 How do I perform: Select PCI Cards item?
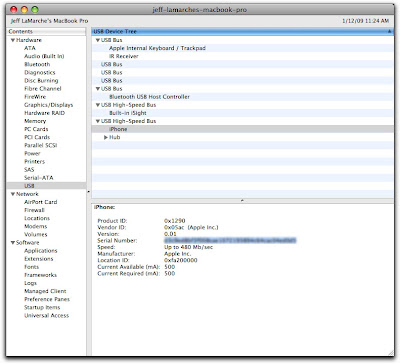[x=37, y=137]
